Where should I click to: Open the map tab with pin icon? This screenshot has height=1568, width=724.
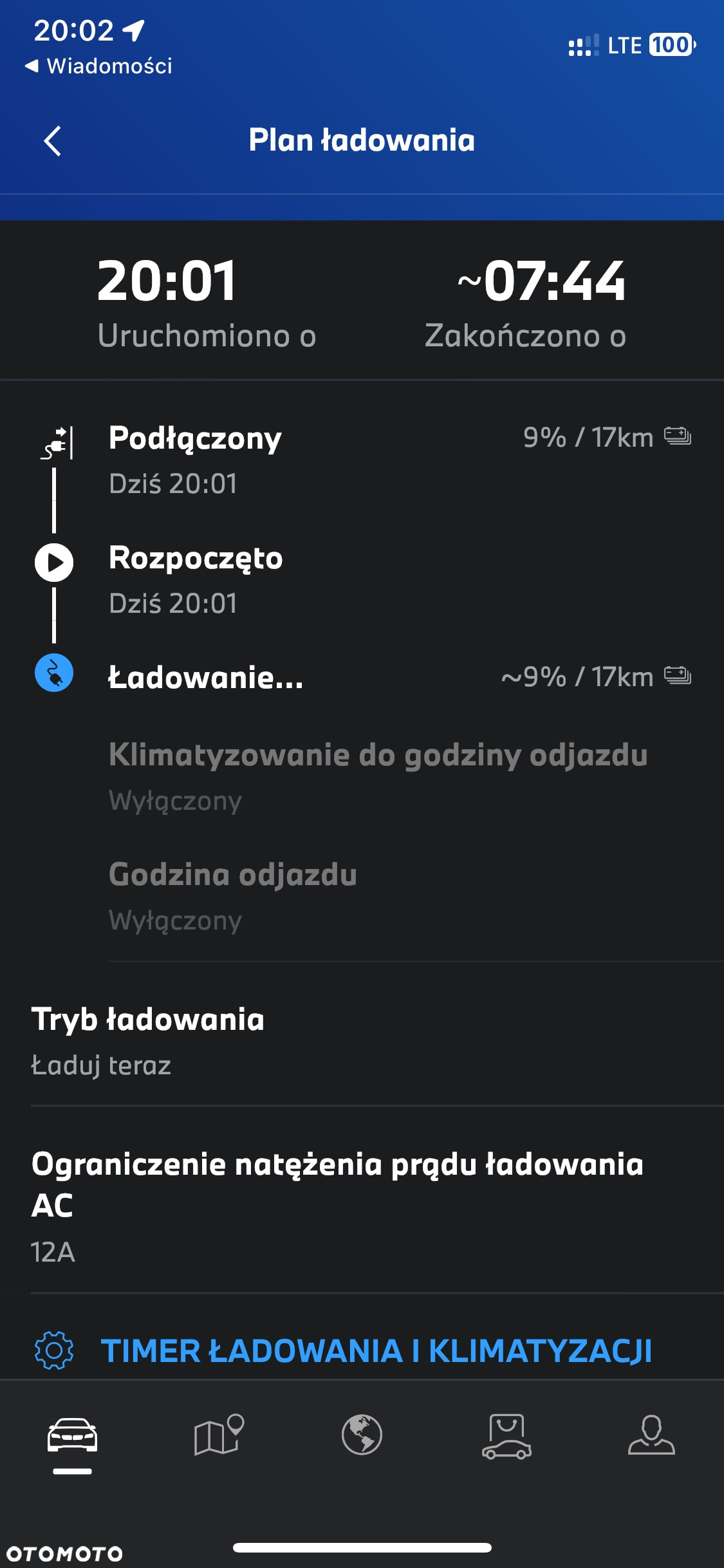[x=218, y=1435]
